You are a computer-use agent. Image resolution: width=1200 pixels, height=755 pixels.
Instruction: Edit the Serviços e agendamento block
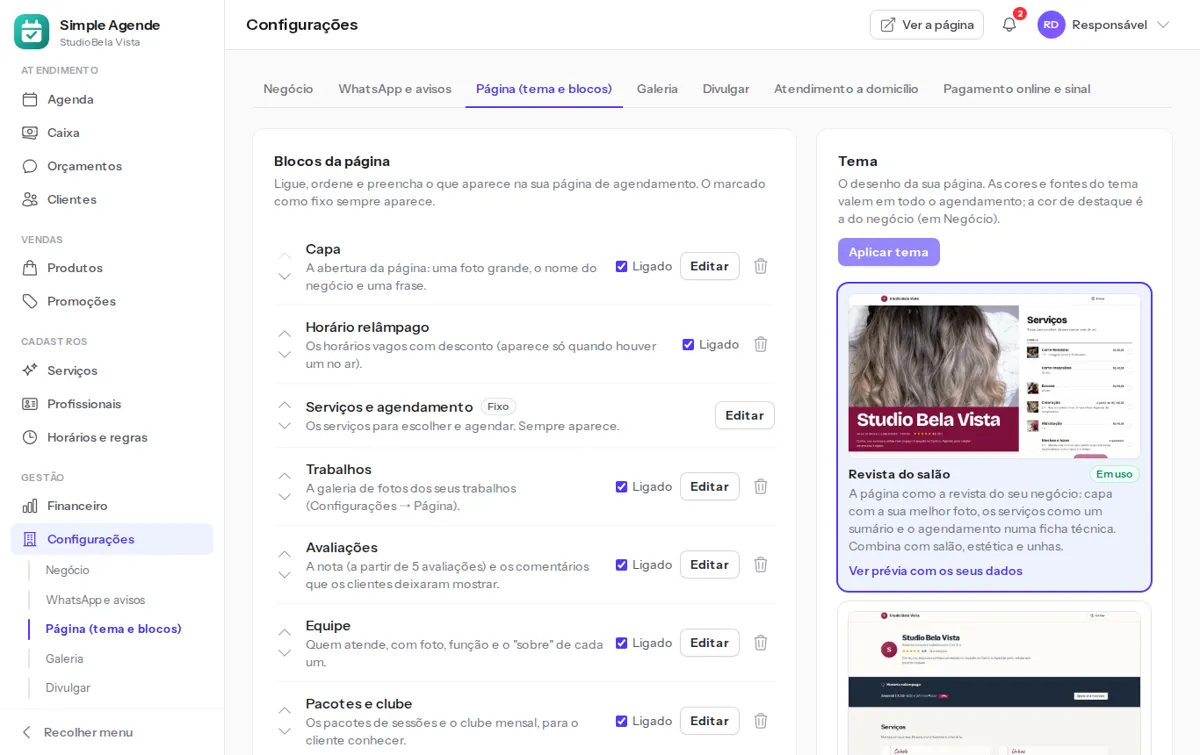pos(745,415)
